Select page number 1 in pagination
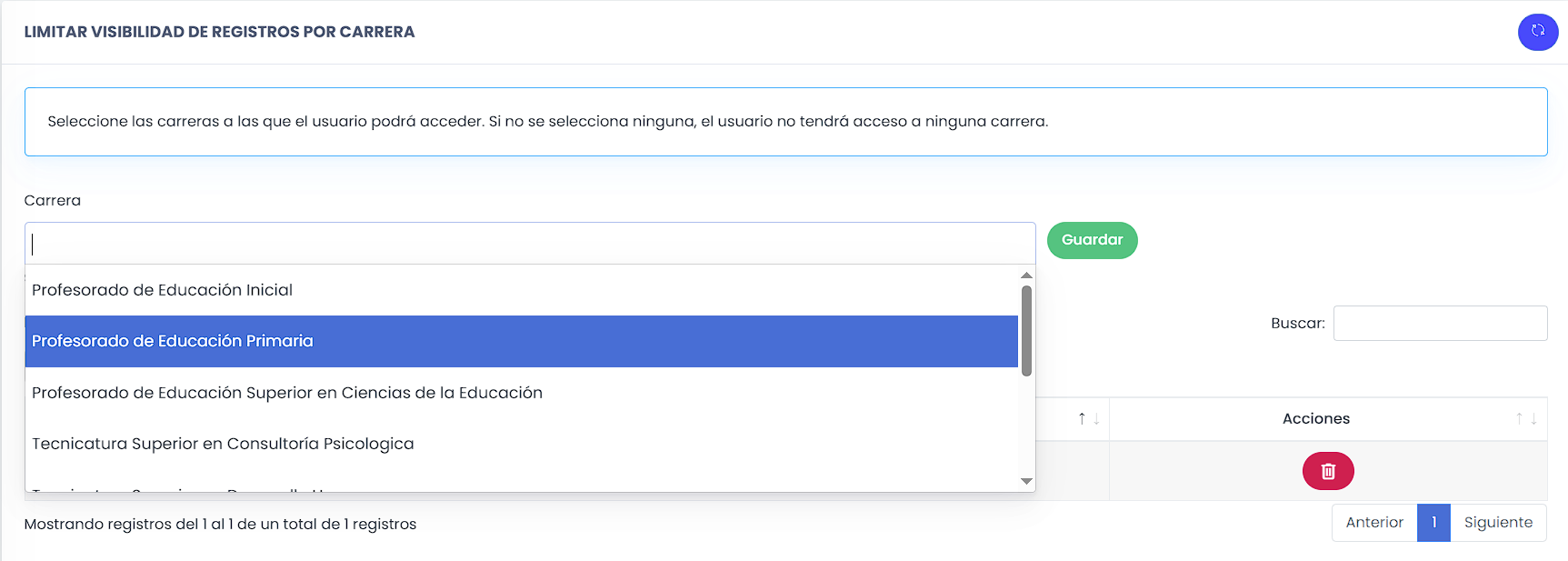Screen dimensions: 1568x561 pos(1433,523)
